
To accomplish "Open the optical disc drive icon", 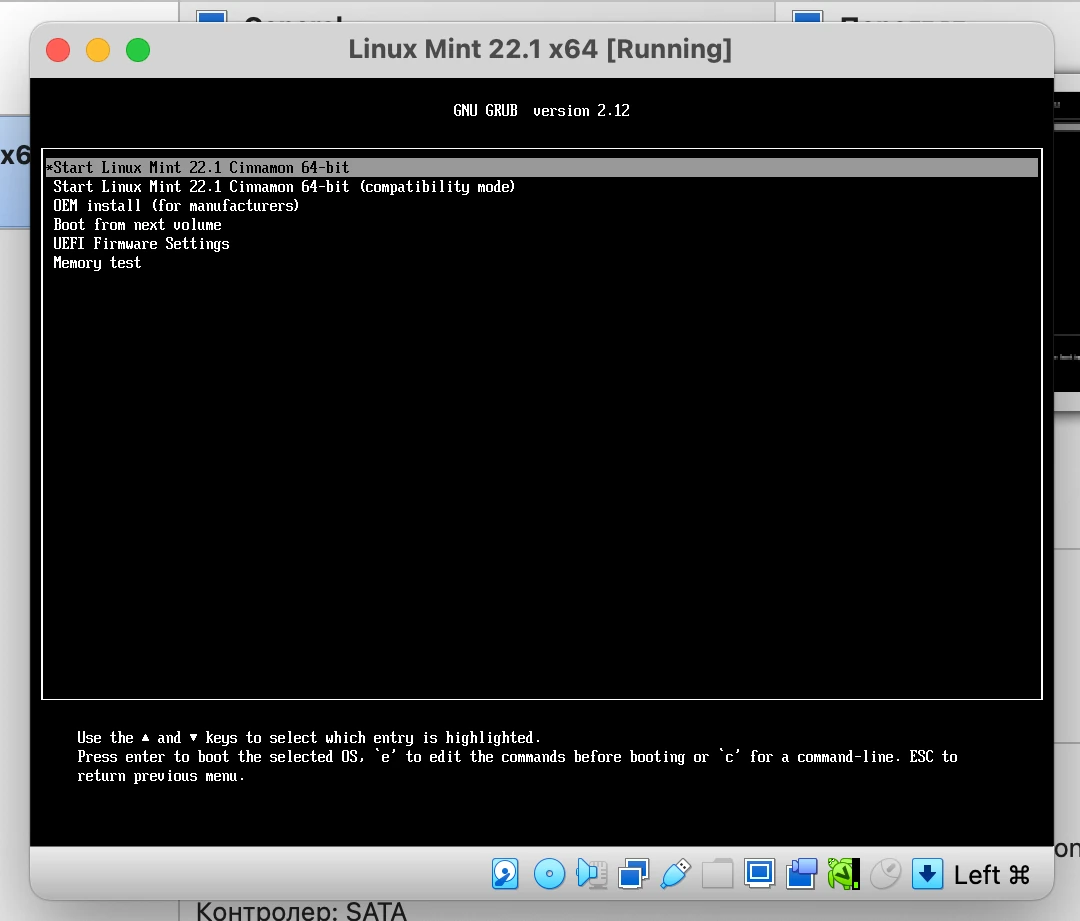I will (x=549, y=874).
